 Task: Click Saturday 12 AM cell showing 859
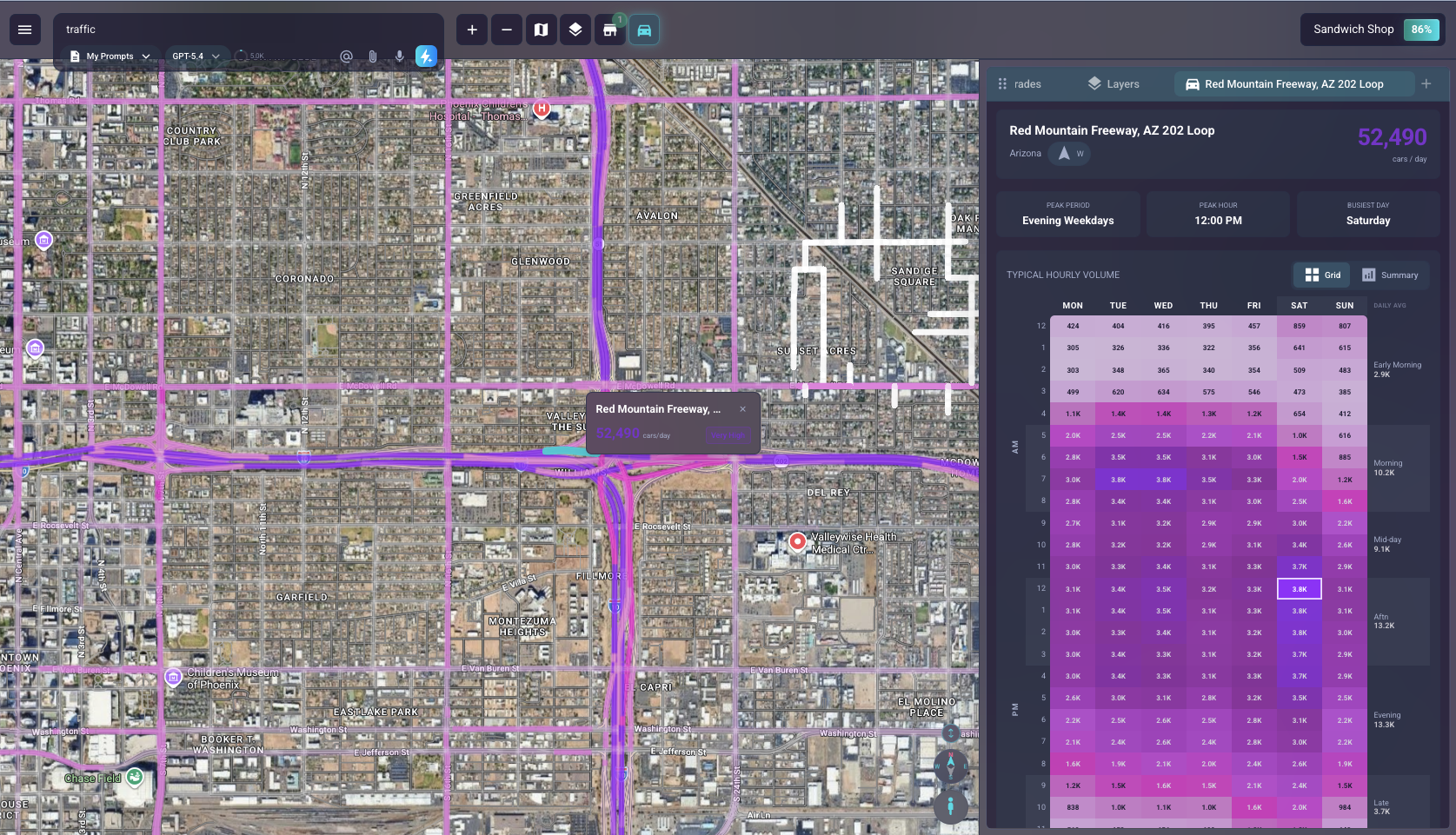[1299, 326]
